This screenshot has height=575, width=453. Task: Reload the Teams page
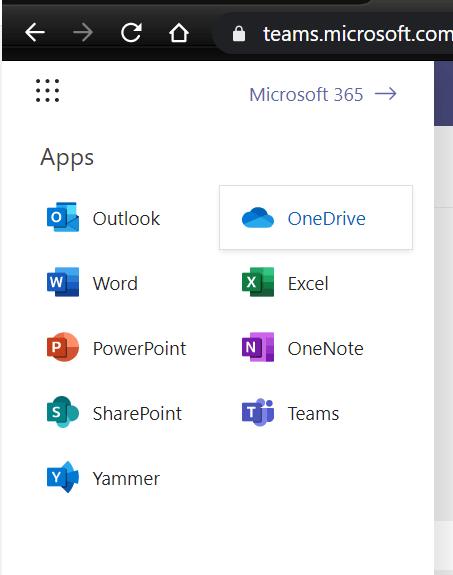click(x=131, y=33)
